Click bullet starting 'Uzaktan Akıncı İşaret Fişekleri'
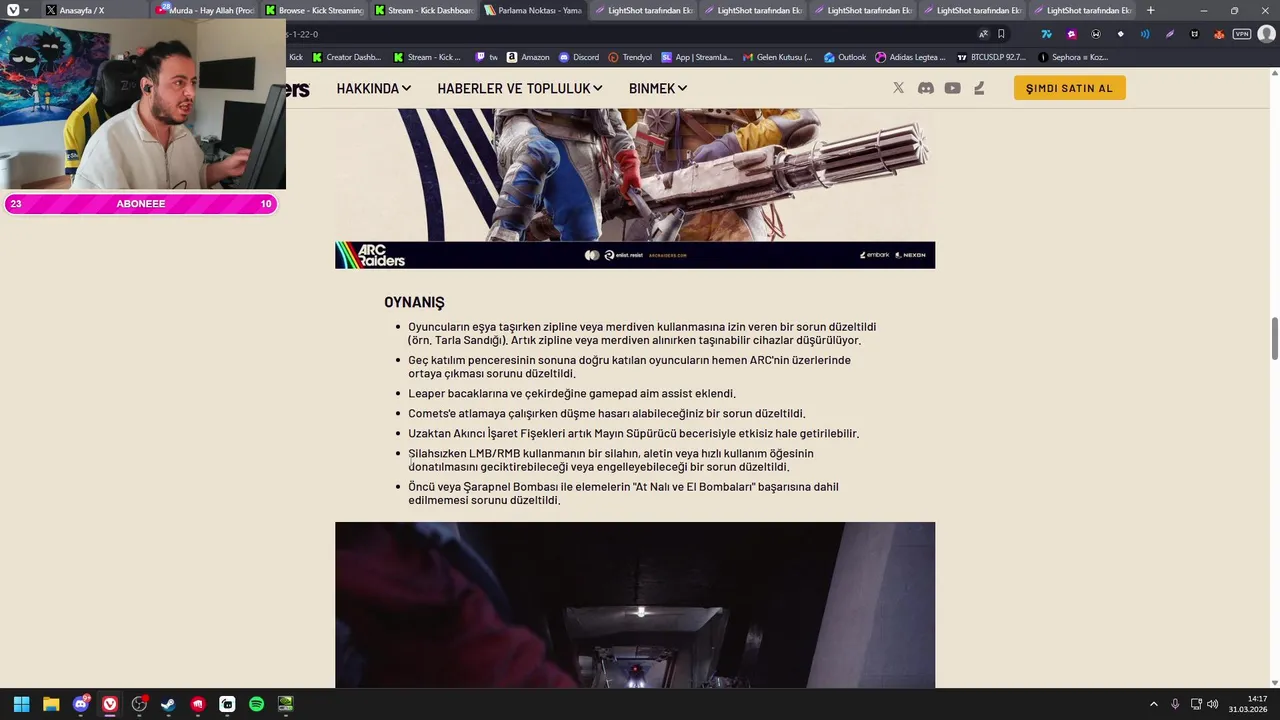The image size is (1280, 720). click(633, 433)
